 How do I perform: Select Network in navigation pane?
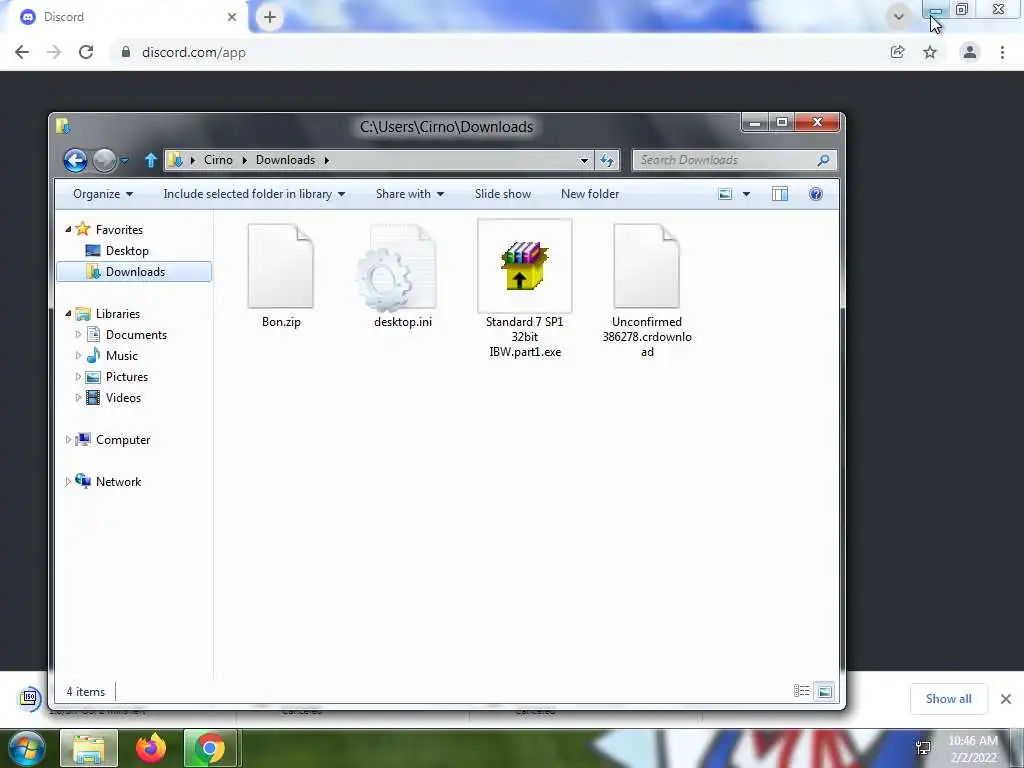(118, 482)
